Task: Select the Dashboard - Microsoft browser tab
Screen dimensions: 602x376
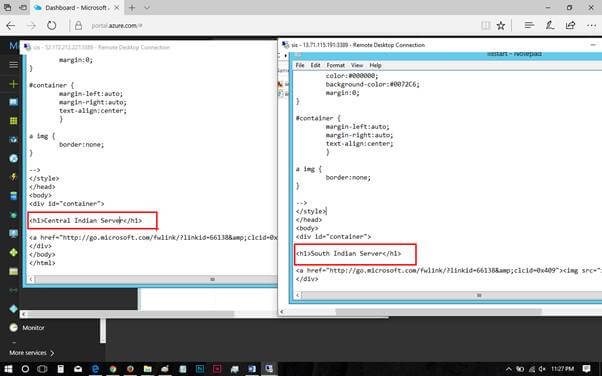Action: tap(77, 8)
